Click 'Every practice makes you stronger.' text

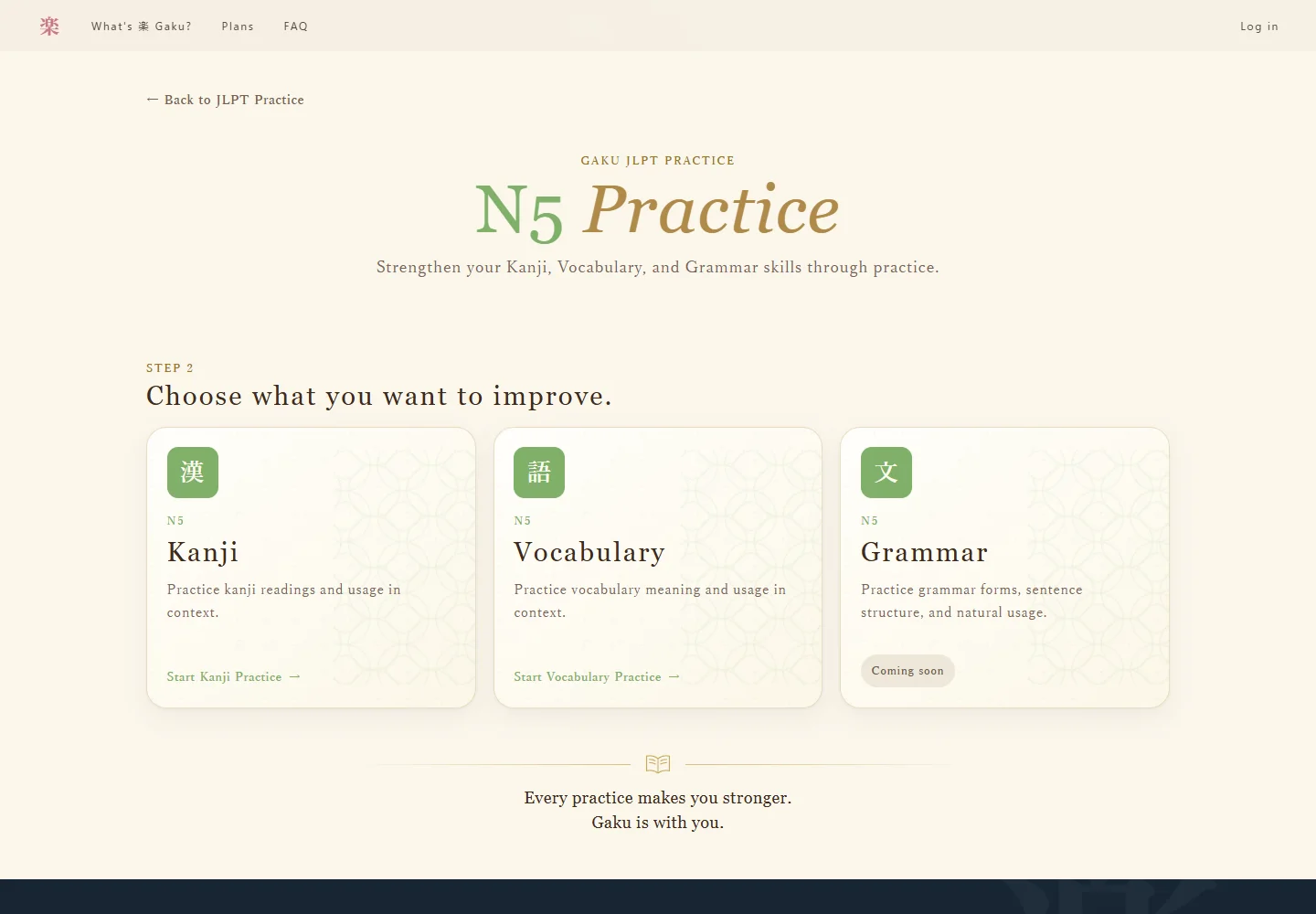[658, 798]
